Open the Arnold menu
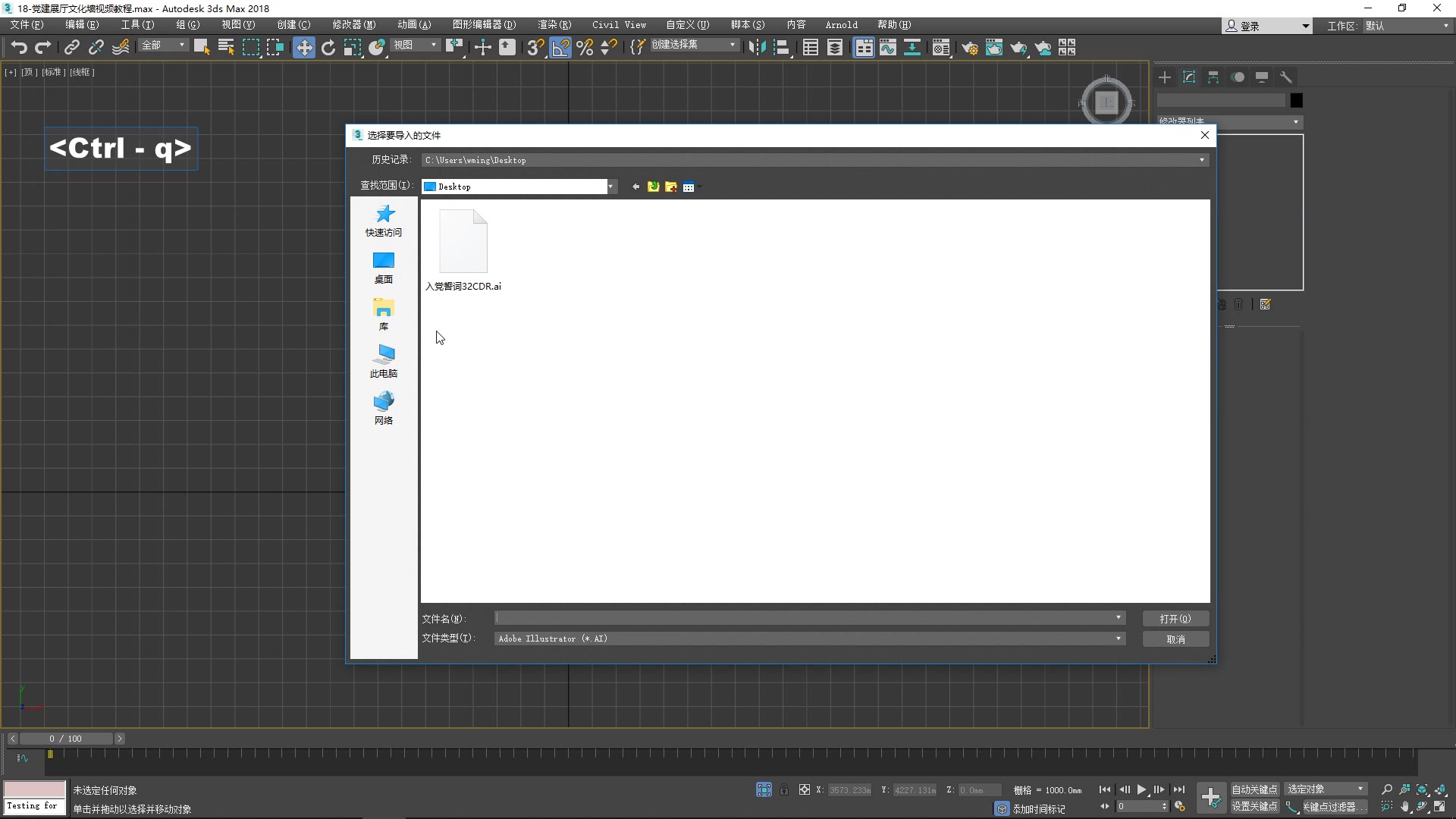1456x819 pixels. tap(841, 25)
